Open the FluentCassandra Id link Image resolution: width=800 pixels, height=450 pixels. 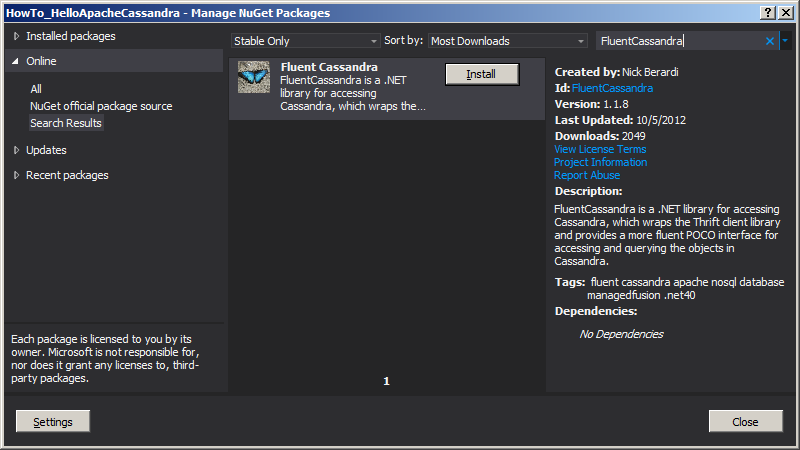coord(612,89)
